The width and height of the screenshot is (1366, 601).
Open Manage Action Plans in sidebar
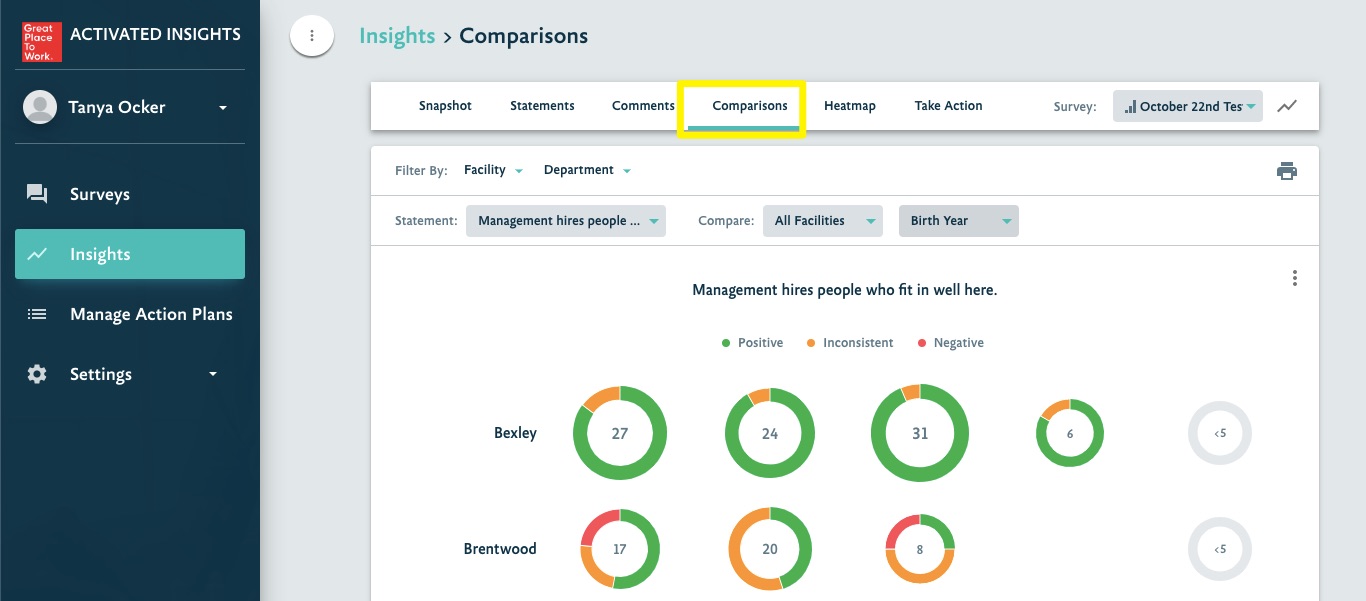coord(150,314)
